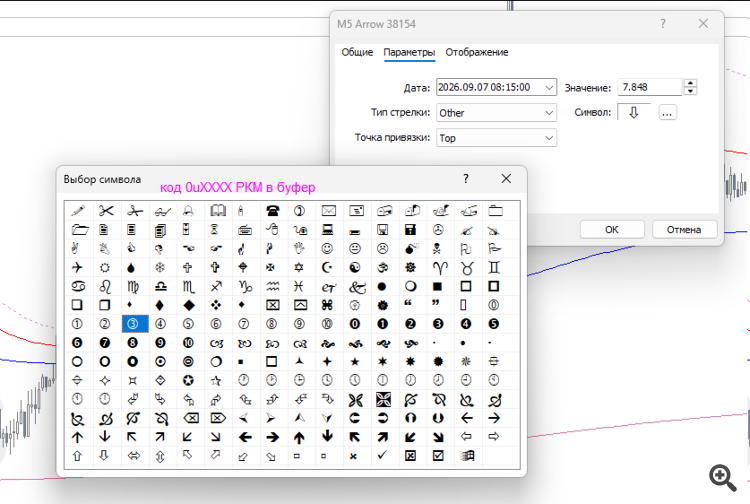The image size is (750, 504).
Task: Switch to the Общие tab
Action: (357, 52)
